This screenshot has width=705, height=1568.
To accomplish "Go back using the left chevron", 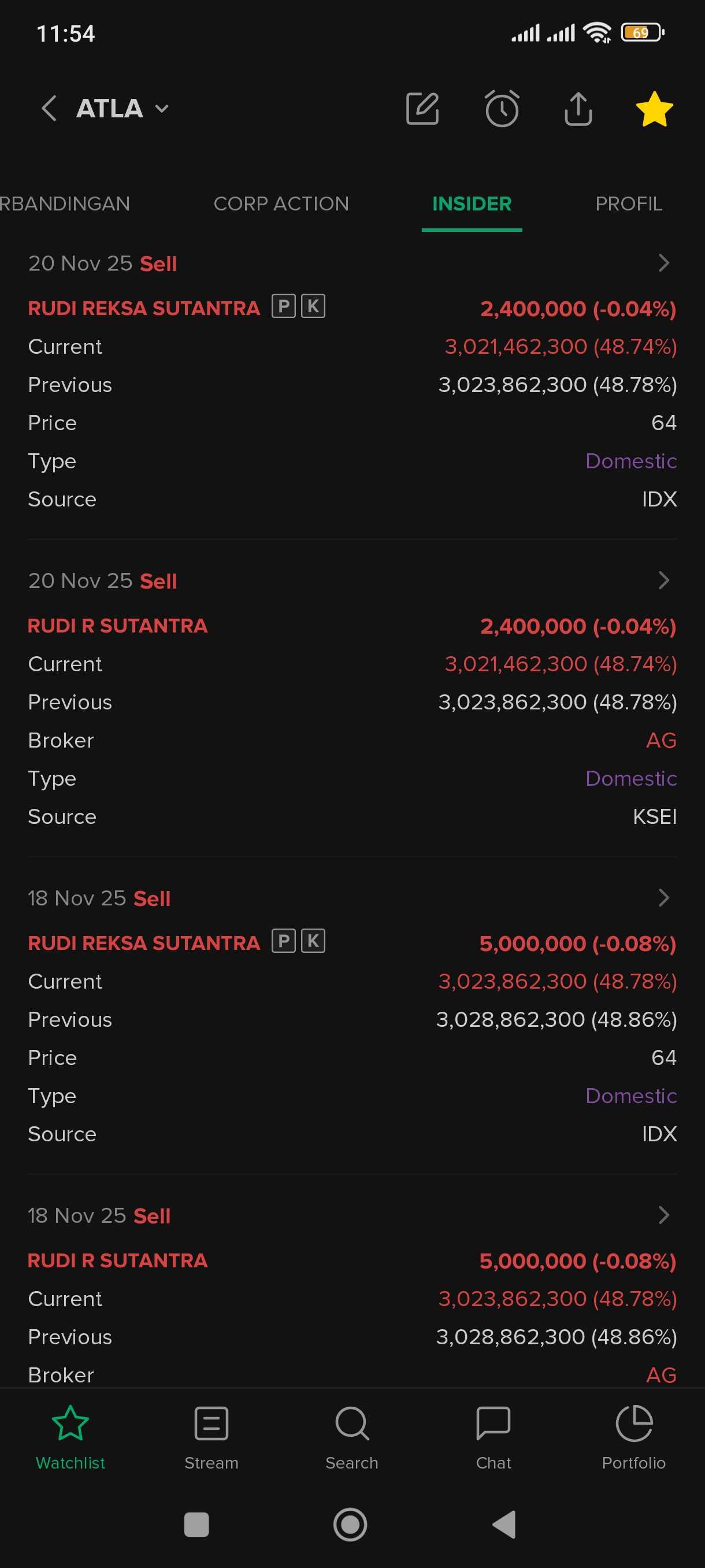I will tap(49, 108).
